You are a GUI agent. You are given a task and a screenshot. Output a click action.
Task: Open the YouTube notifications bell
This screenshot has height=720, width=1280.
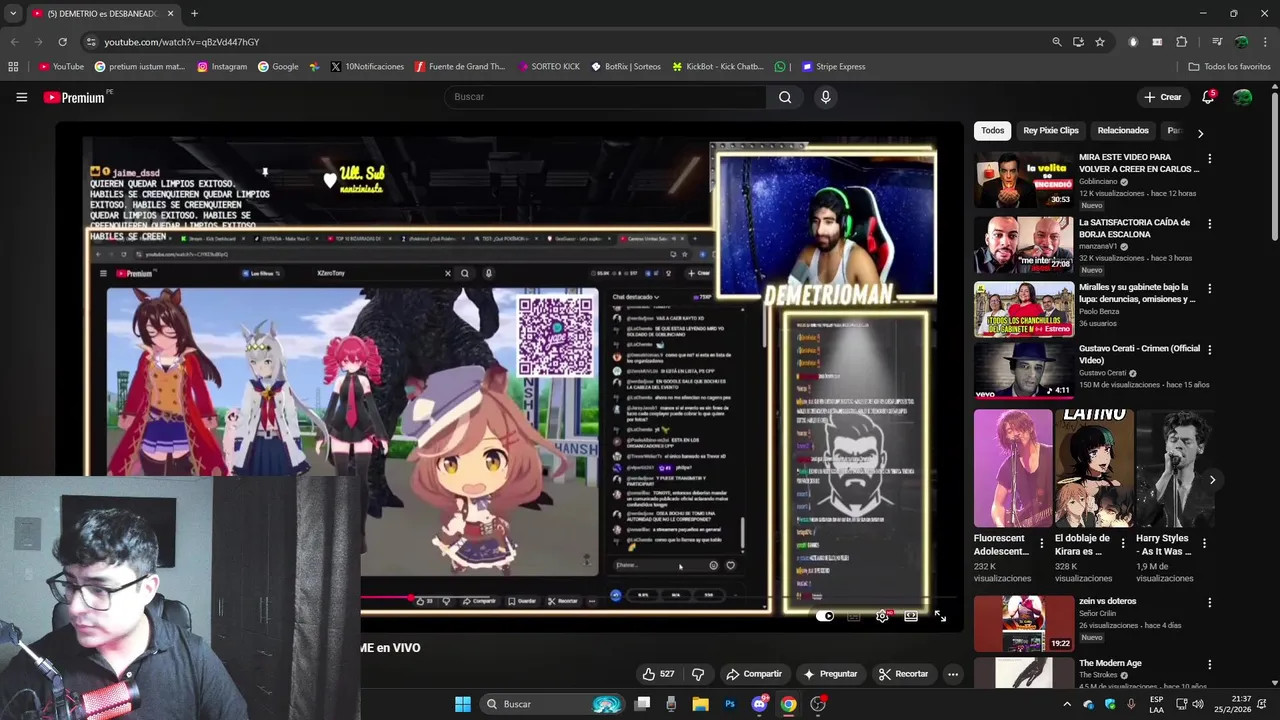point(1208,97)
